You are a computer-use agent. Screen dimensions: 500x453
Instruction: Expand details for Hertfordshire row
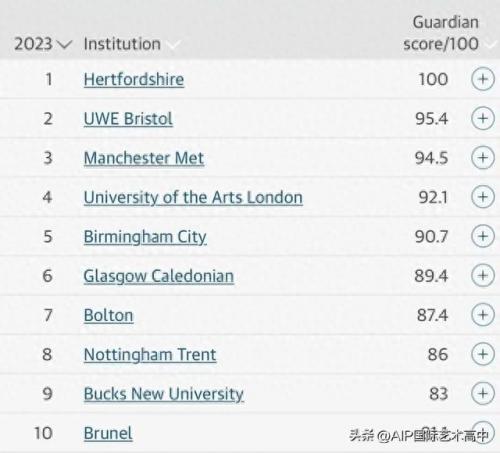coord(483,79)
